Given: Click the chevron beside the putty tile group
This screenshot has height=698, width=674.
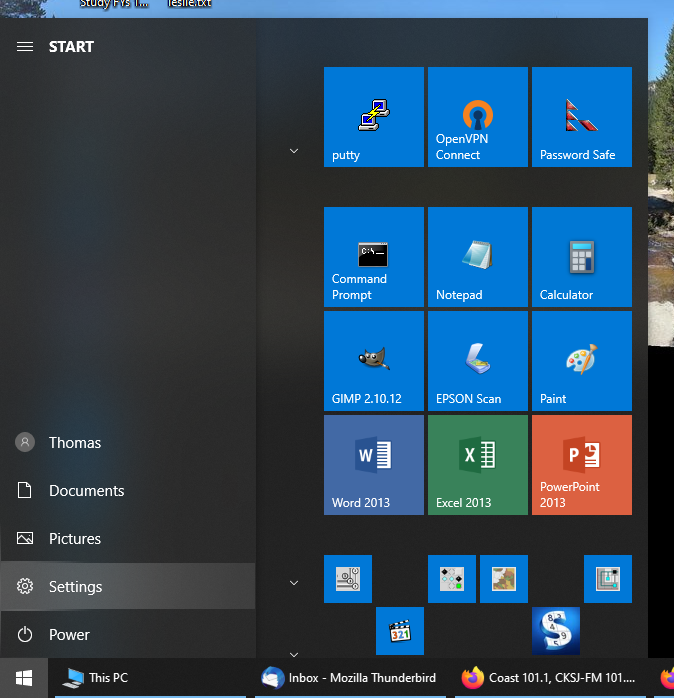Looking at the screenshot, I should (294, 151).
